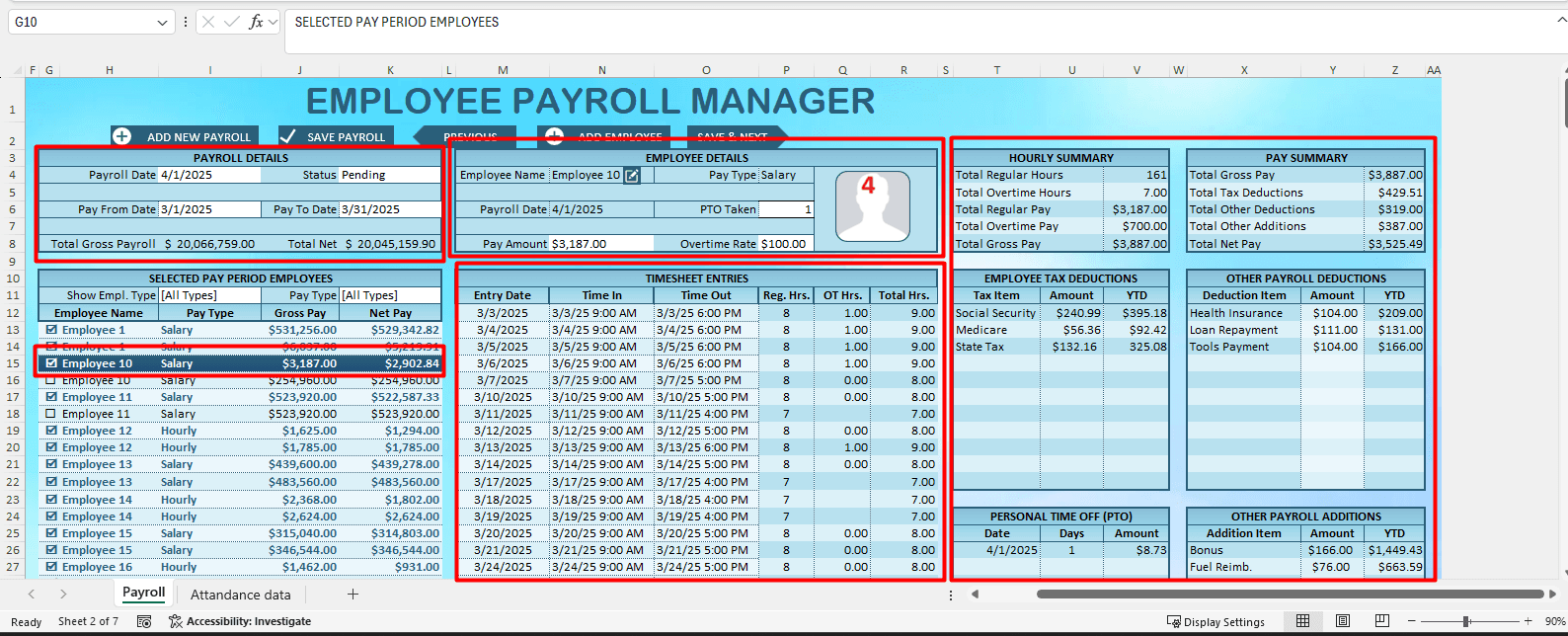Toggle checkbox for Employee 16 $1,462.00 row
Image resolution: width=1568 pixels, height=636 pixels.
[51, 567]
